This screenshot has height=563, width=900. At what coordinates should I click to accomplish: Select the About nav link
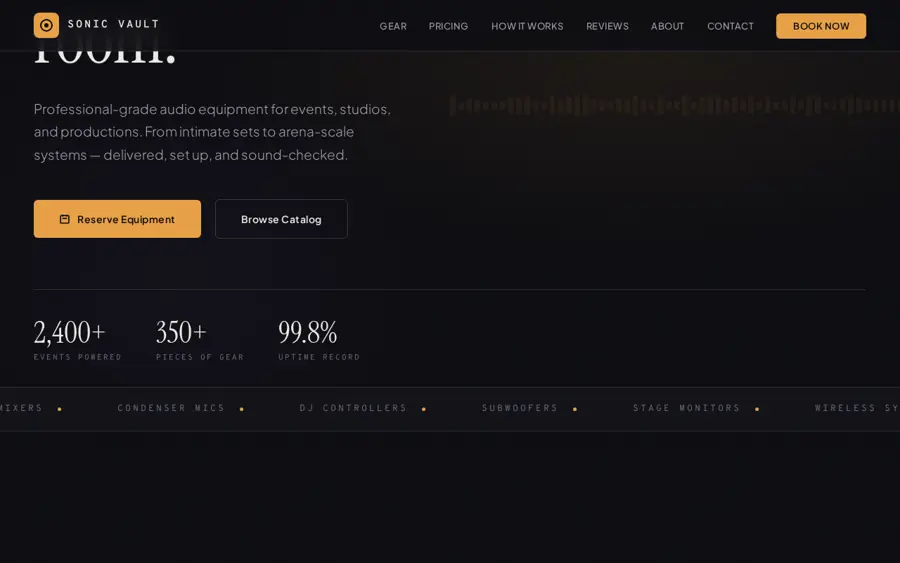pos(667,26)
